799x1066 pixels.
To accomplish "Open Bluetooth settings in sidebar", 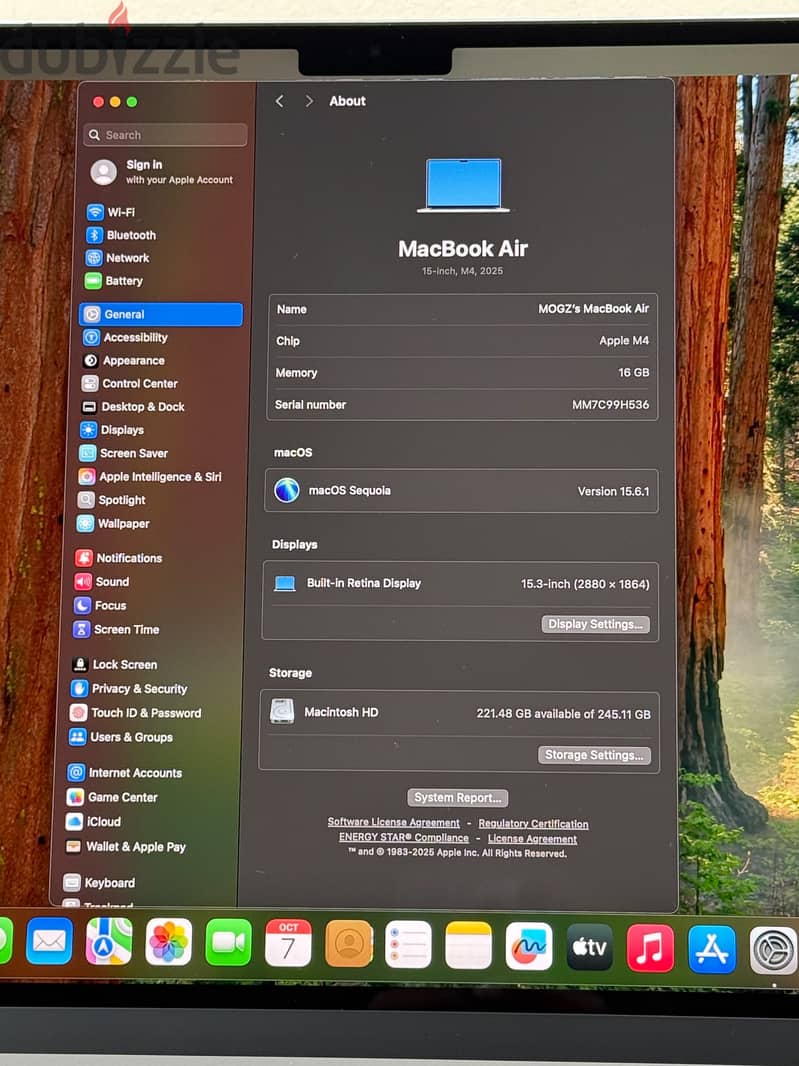I will point(121,235).
